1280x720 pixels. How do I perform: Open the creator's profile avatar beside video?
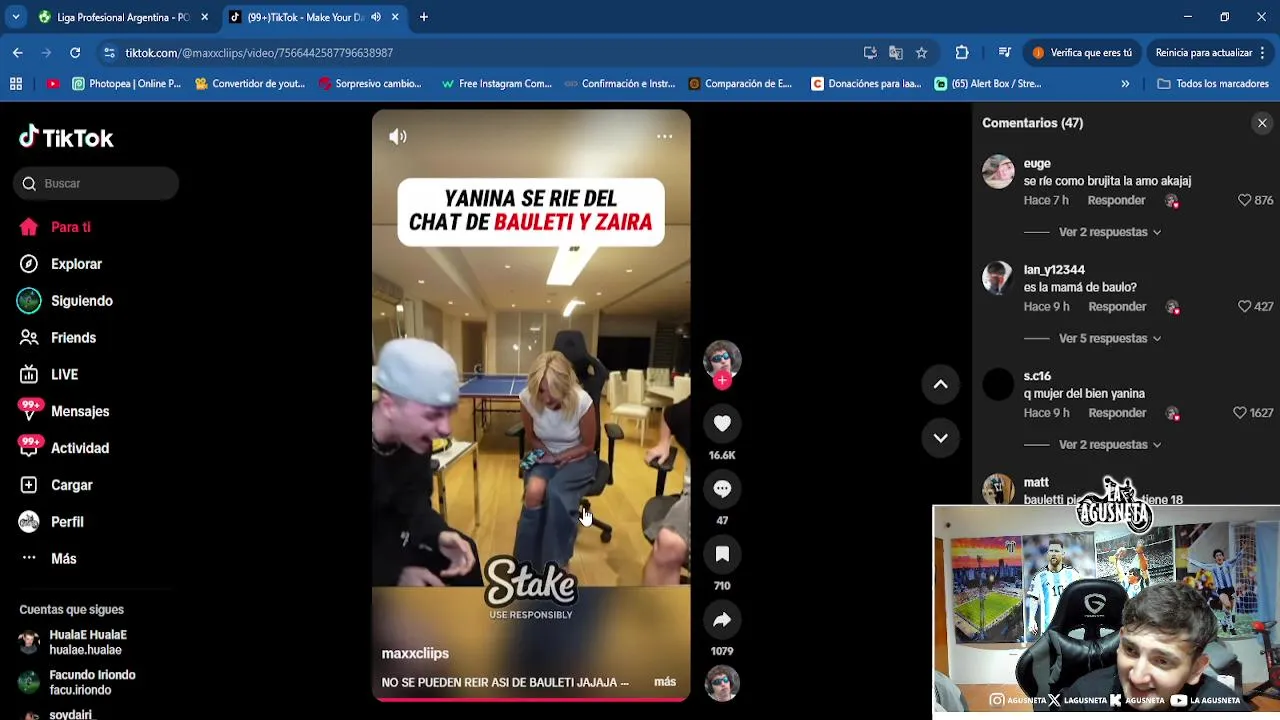722,359
